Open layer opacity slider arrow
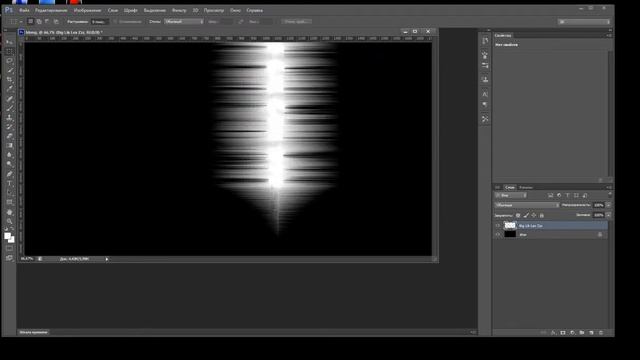This screenshot has height=360, width=640. 608,205
